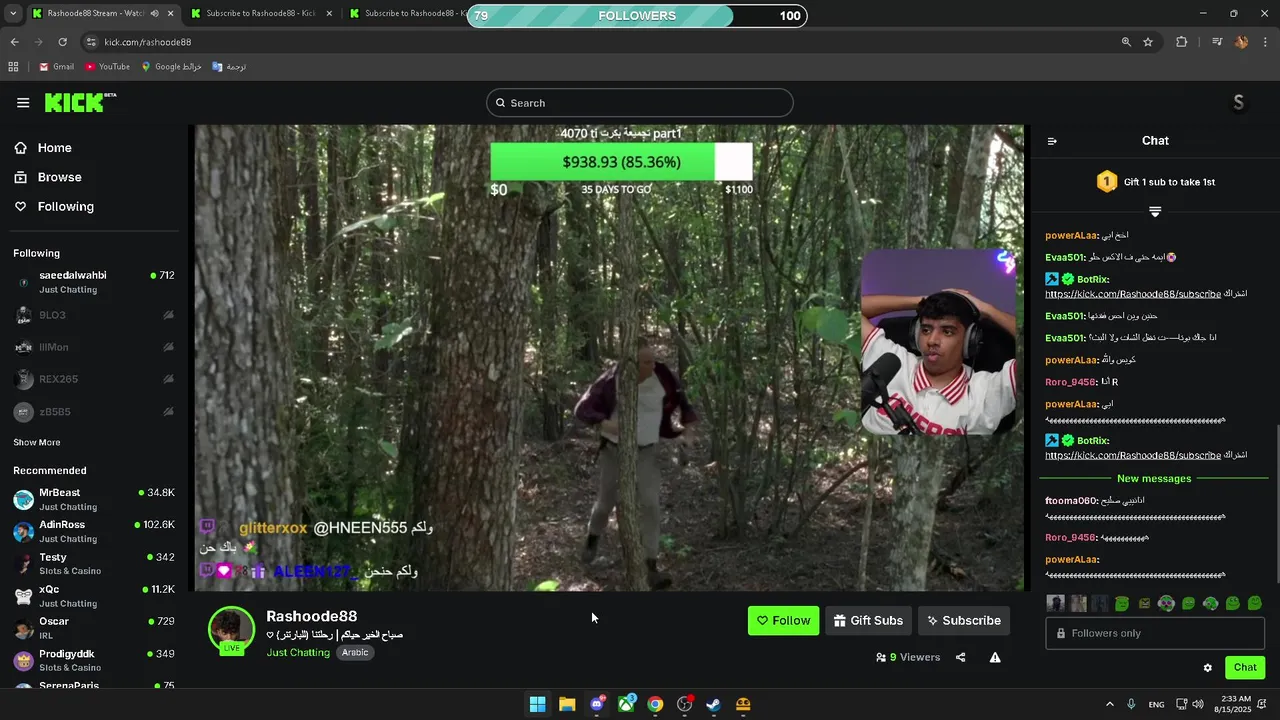Toggle follow on Rashoode88

(783, 621)
